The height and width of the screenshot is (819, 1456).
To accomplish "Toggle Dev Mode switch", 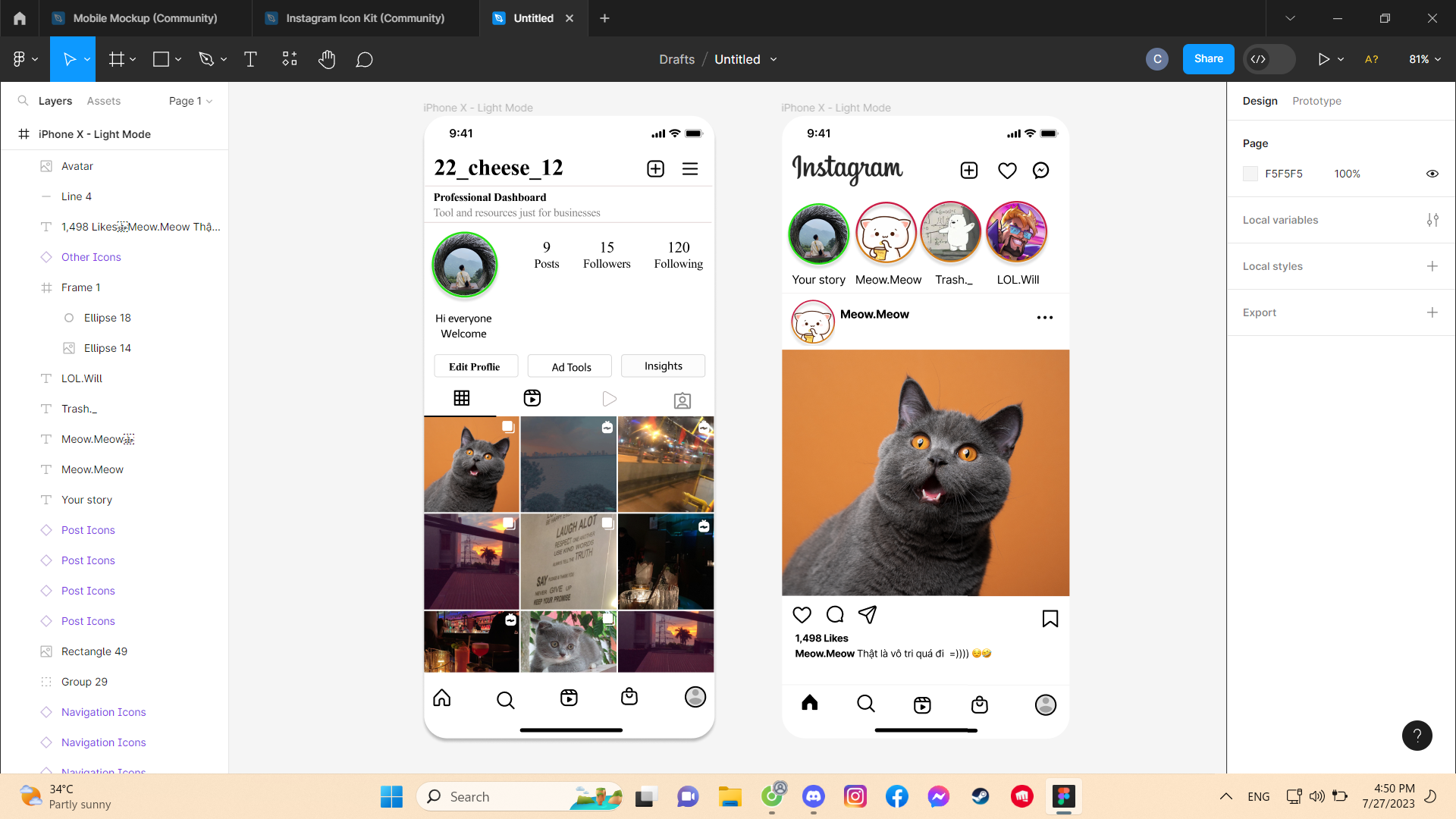I will (x=1269, y=59).
